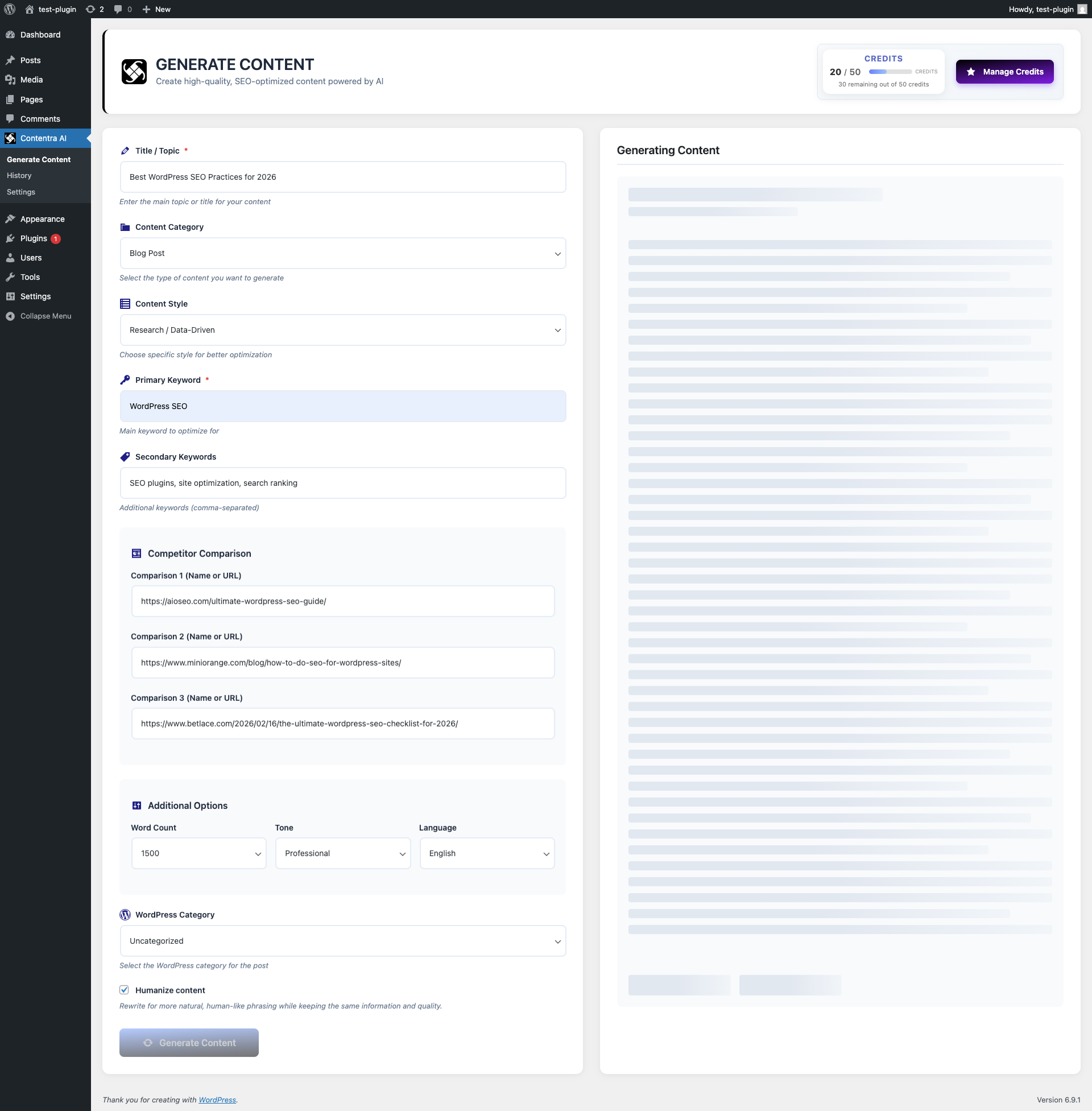Click the tag icon beside Secondary Keywords
1092x1111 pixels.
[125, 457]
